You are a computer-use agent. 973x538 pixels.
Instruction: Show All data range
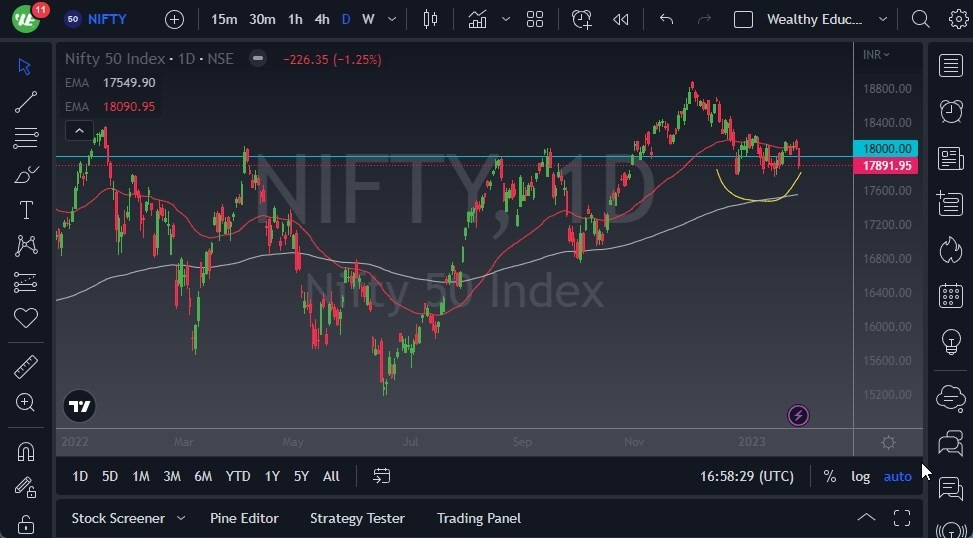[331, 477]
